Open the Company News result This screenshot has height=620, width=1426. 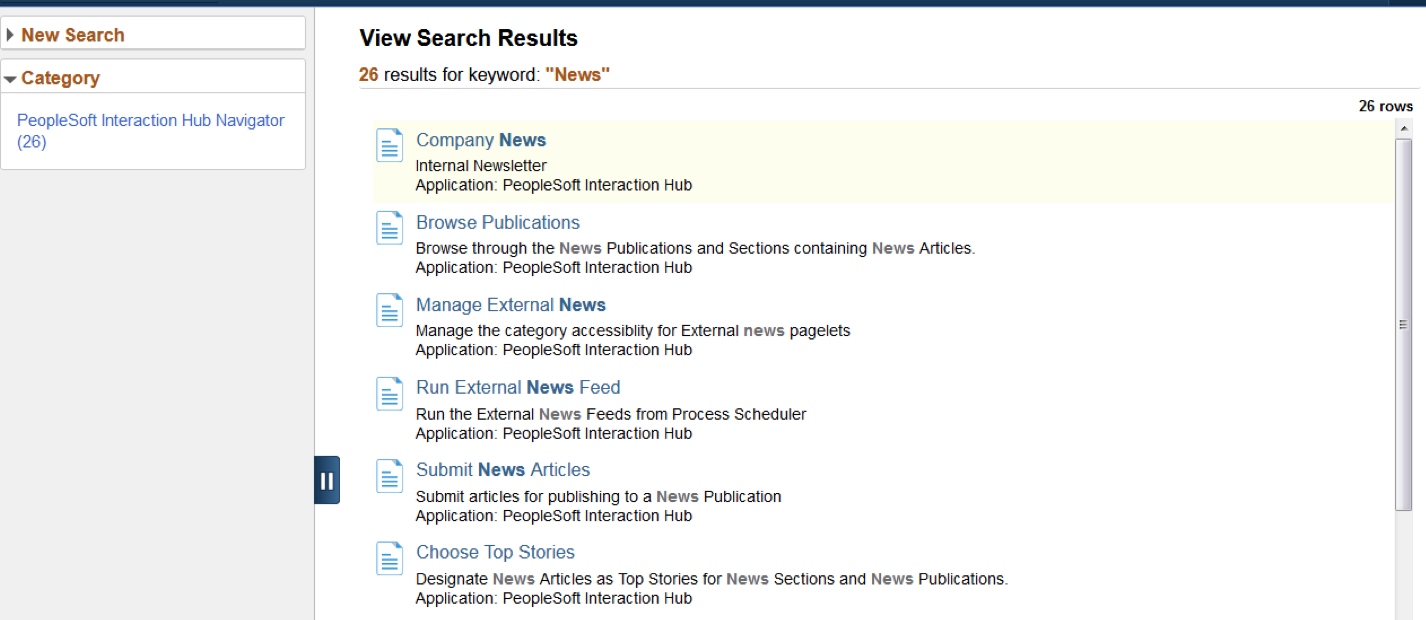coord(480,140)
